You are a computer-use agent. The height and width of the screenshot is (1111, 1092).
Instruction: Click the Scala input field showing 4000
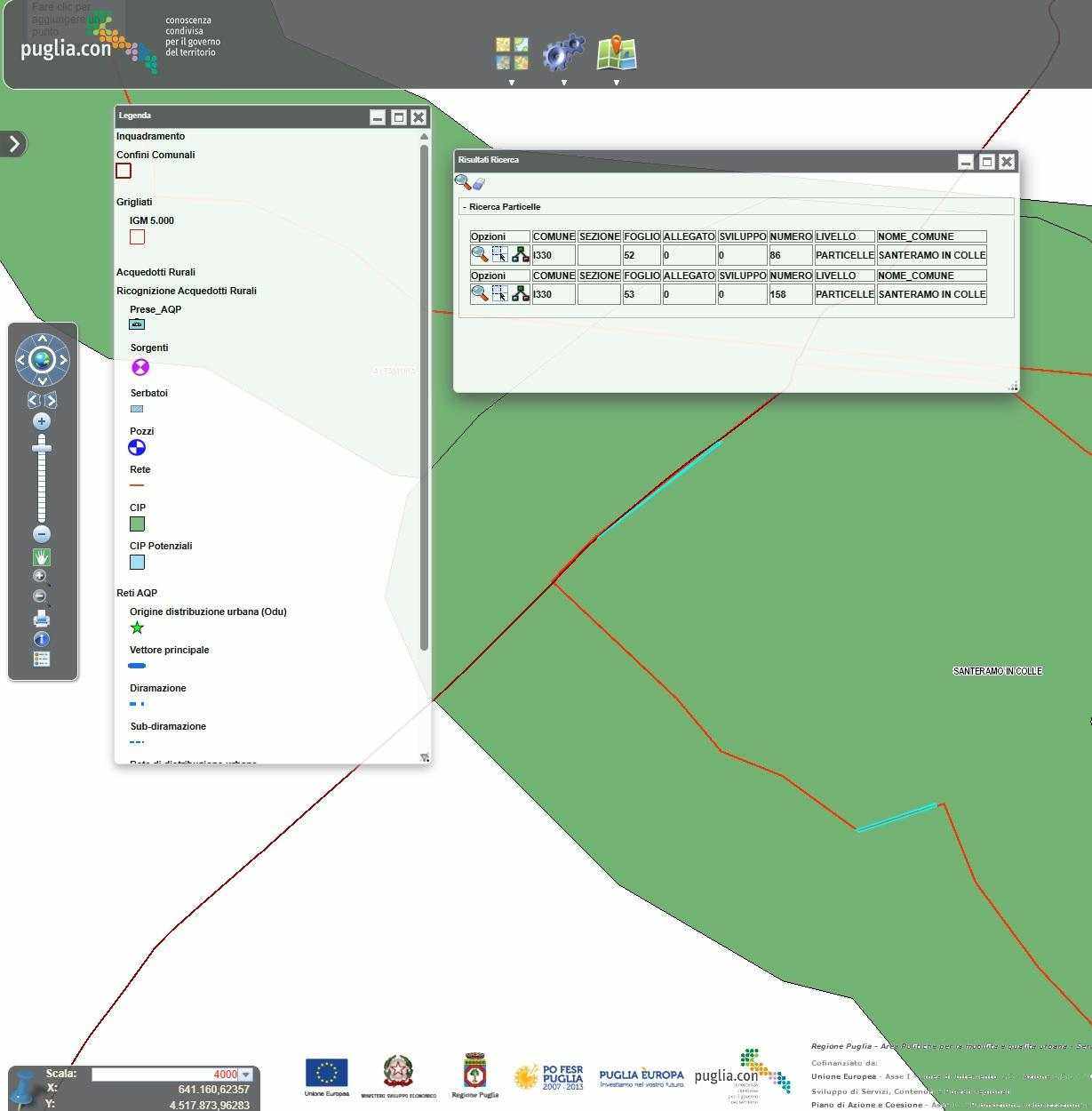pyautogui.click(x=165, y=1075)
